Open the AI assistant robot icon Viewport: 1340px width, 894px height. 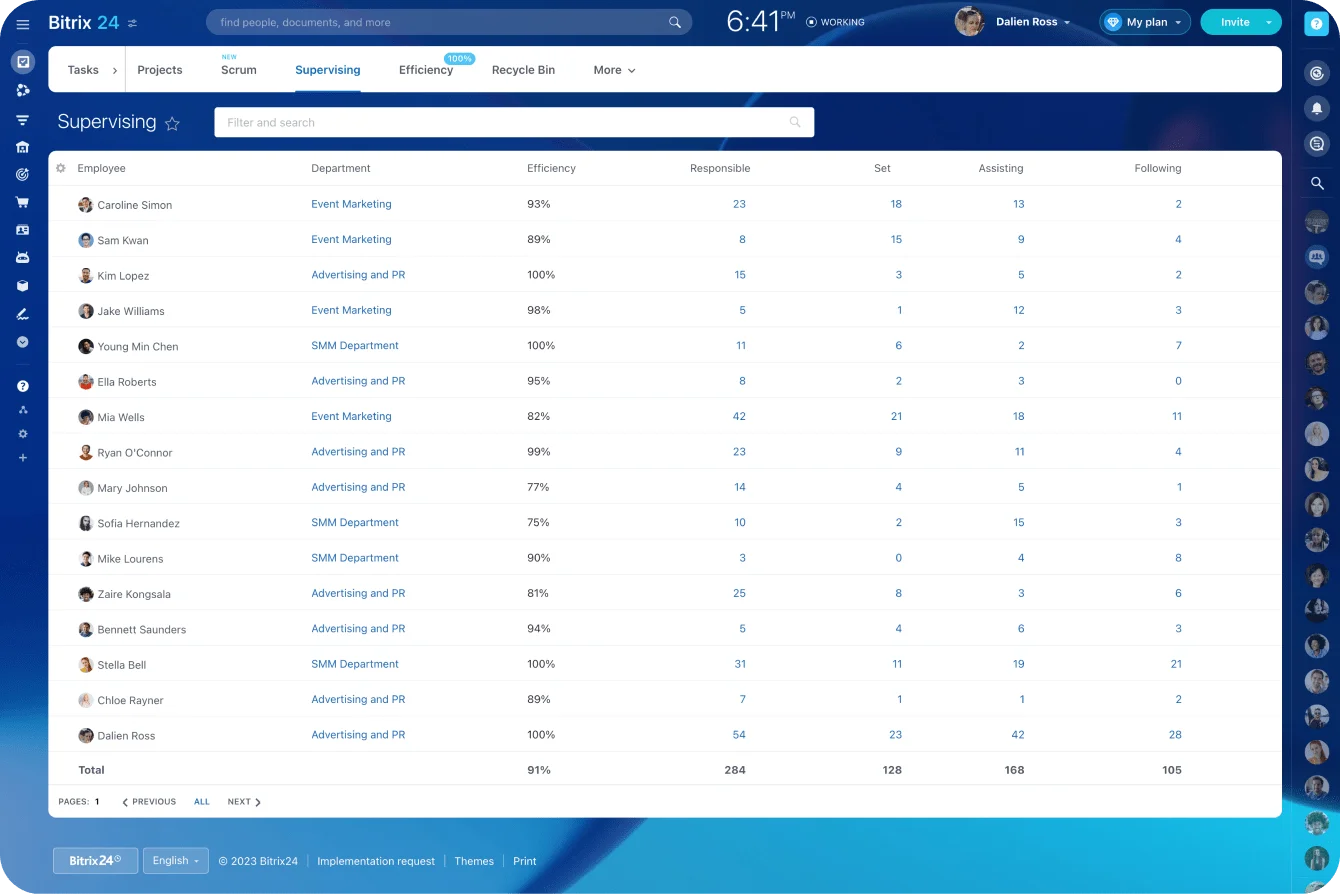[x=23, y=257]
